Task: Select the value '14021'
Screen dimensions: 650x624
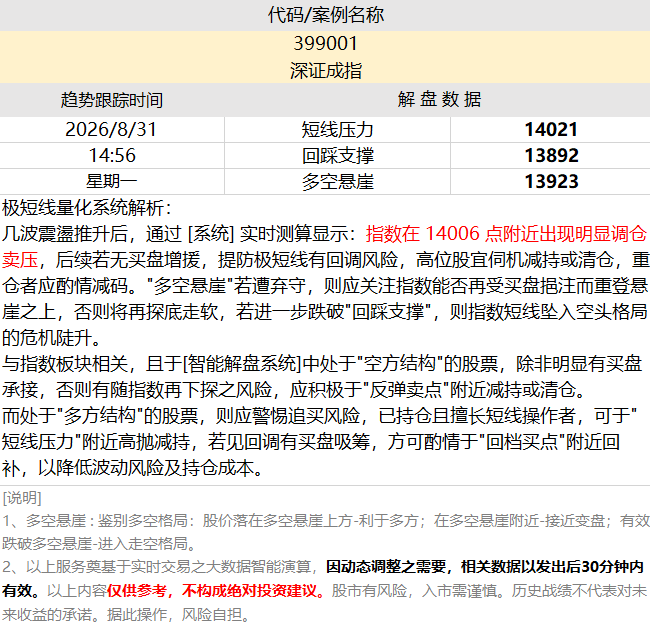Action: tap(551, 130)
